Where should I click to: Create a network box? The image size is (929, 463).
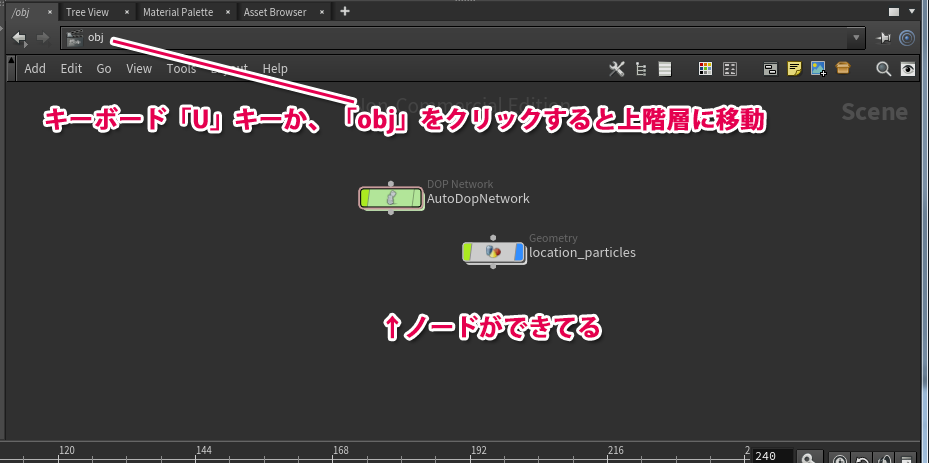pyautogui.click(x=770, y=69)
